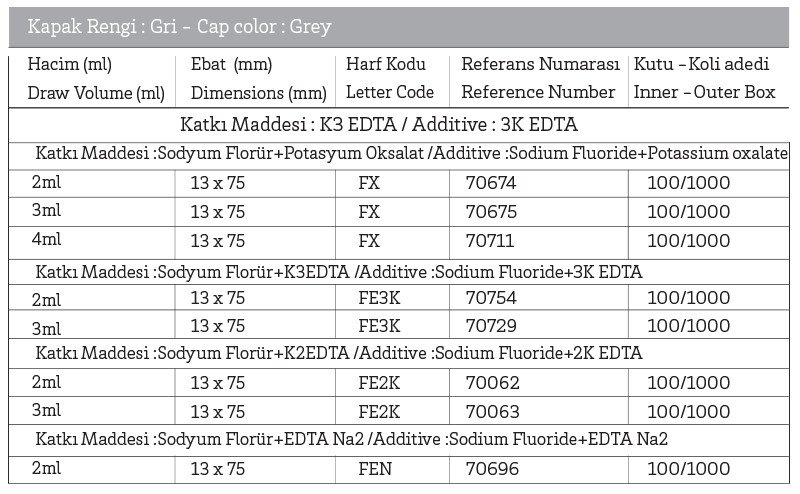The image size is (800, 494).
Task: Click the grey 'Kapak Rengi : Gri' title bar
Action: [400, 27]
